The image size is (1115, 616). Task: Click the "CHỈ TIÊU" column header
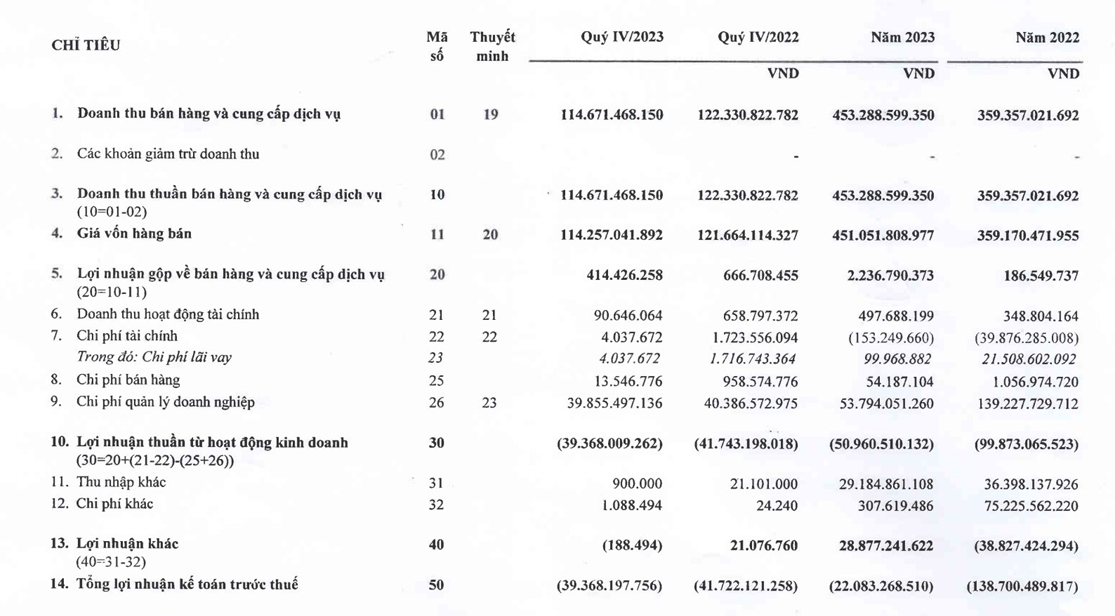click(86, 45)
